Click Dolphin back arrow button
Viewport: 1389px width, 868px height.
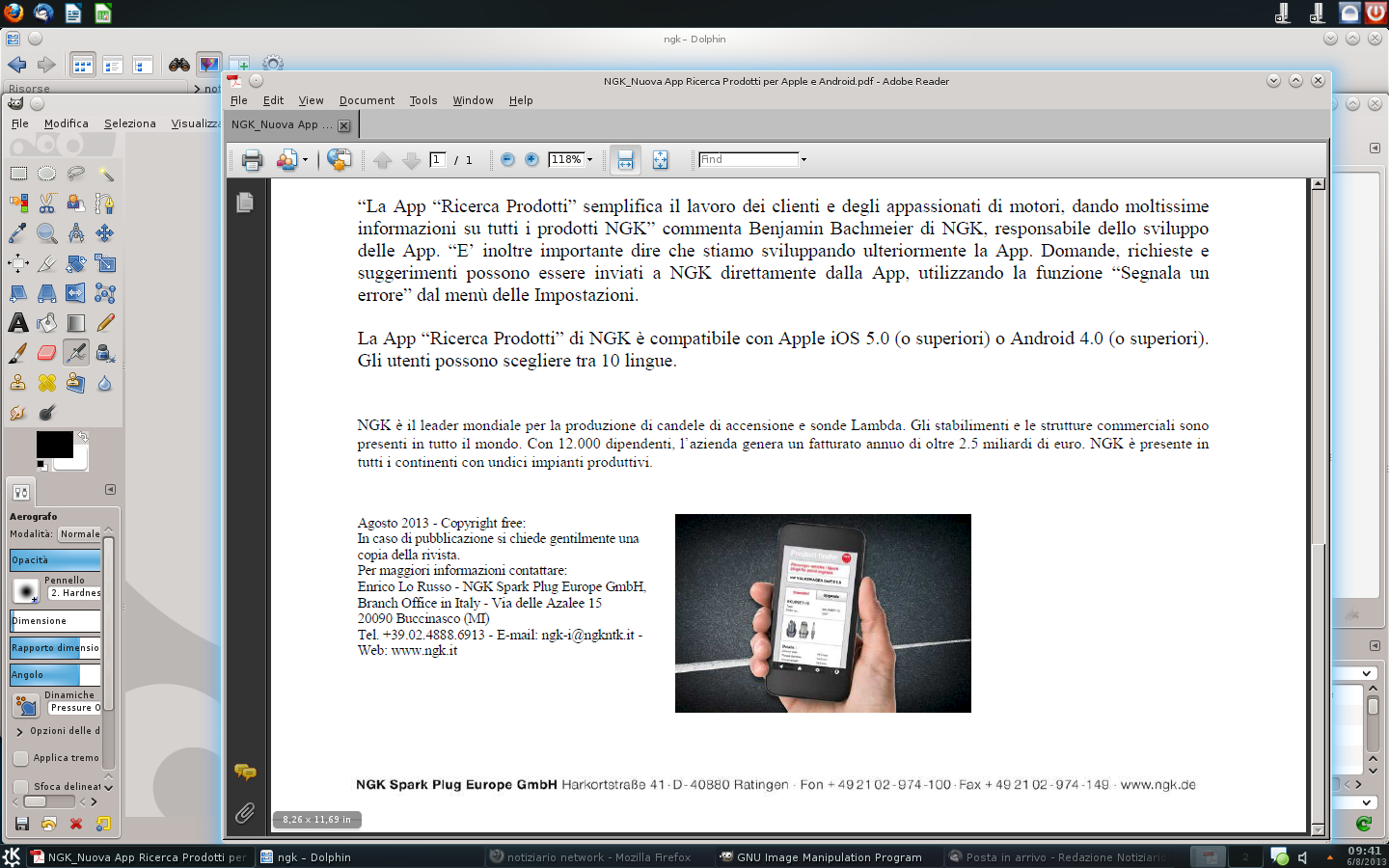click(17, 65)
